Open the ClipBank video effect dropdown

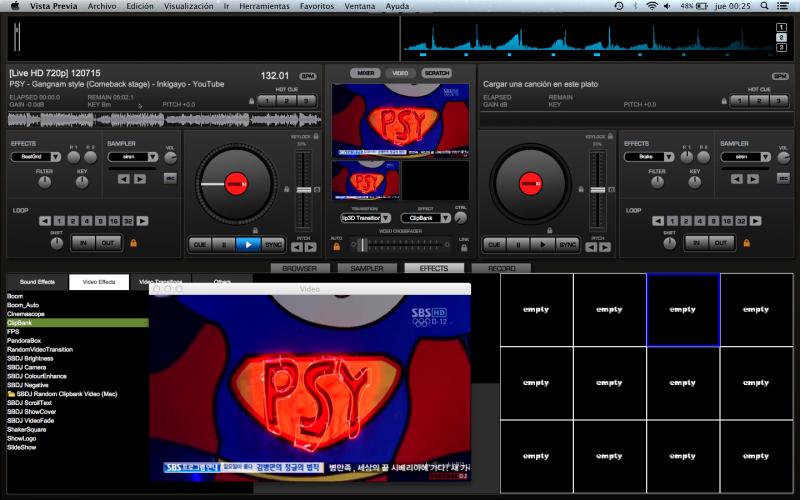426,218
